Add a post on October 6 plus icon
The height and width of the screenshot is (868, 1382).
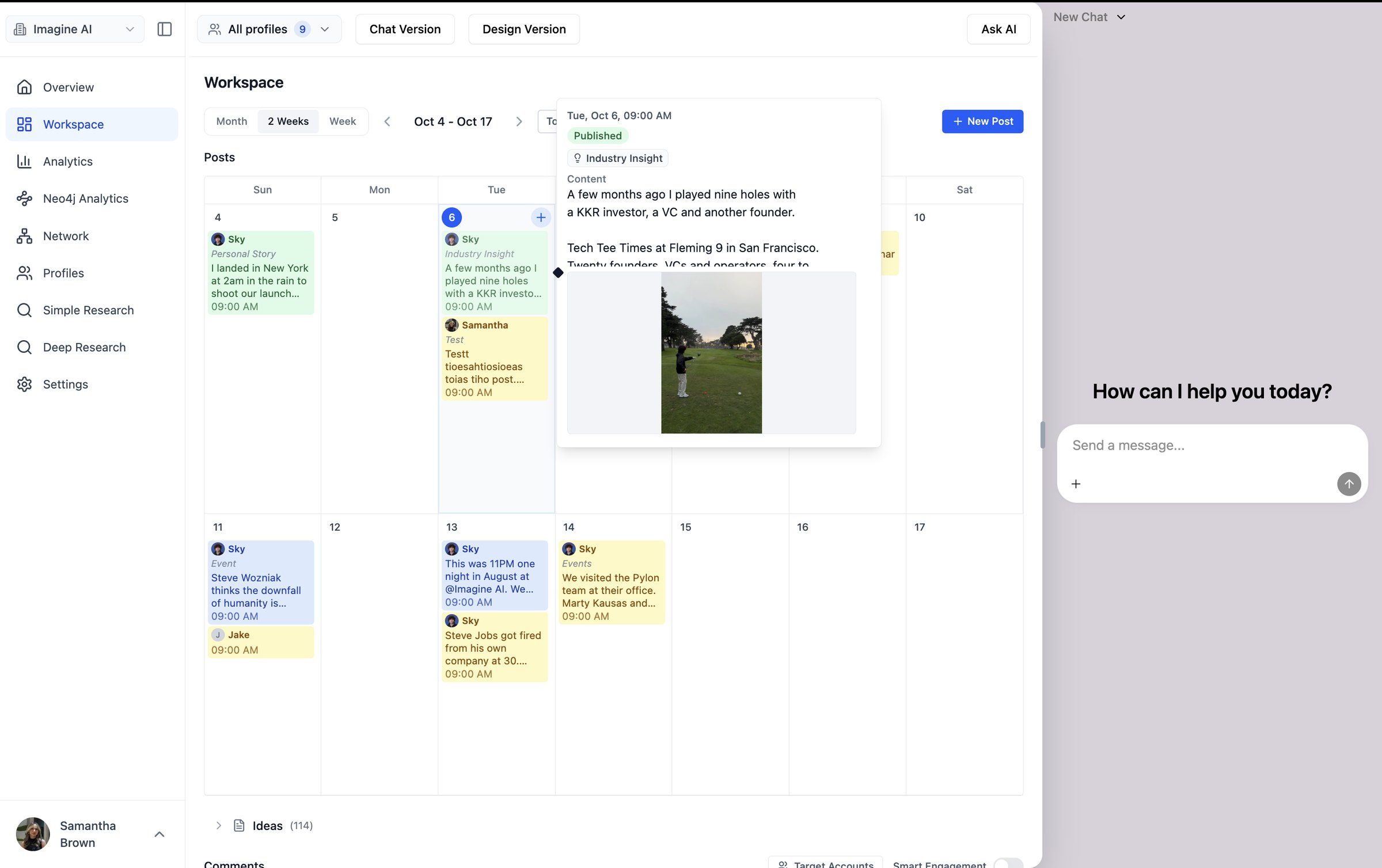[541, 218]
